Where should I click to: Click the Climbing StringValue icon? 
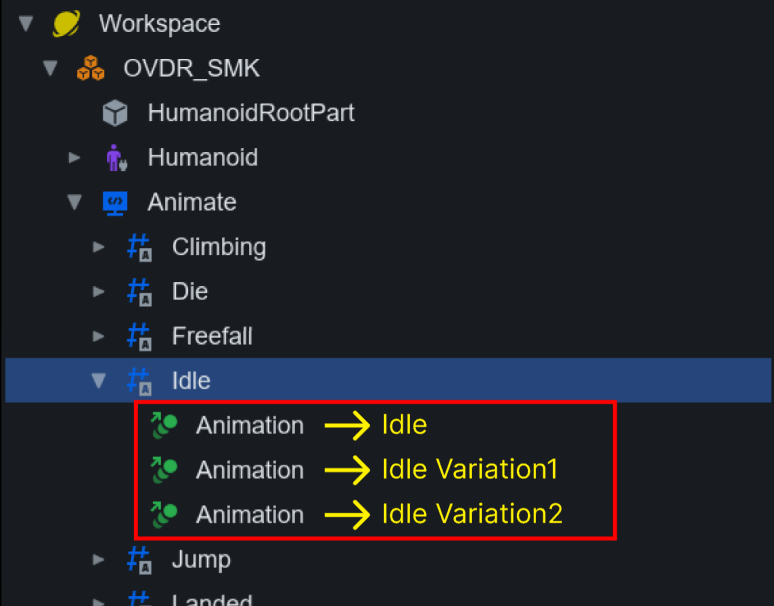pyautogui.click(x=139, y=247)
